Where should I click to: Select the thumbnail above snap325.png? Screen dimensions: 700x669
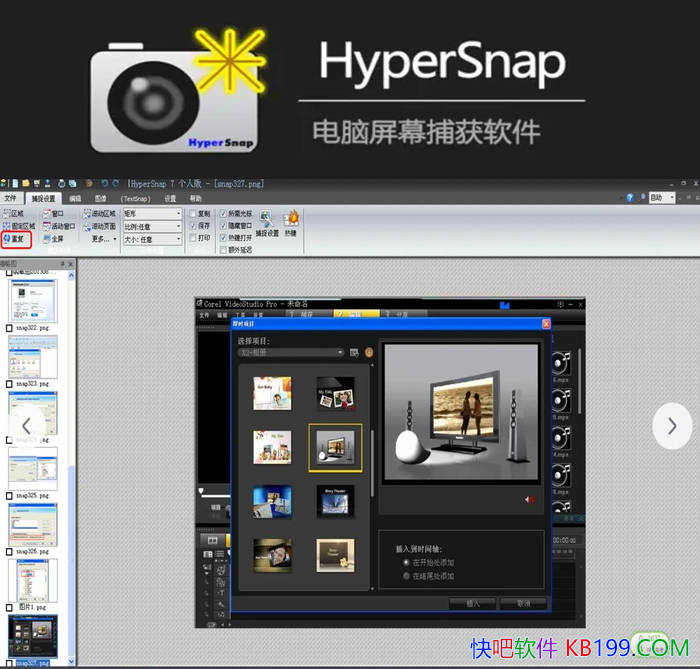[33, 468]
